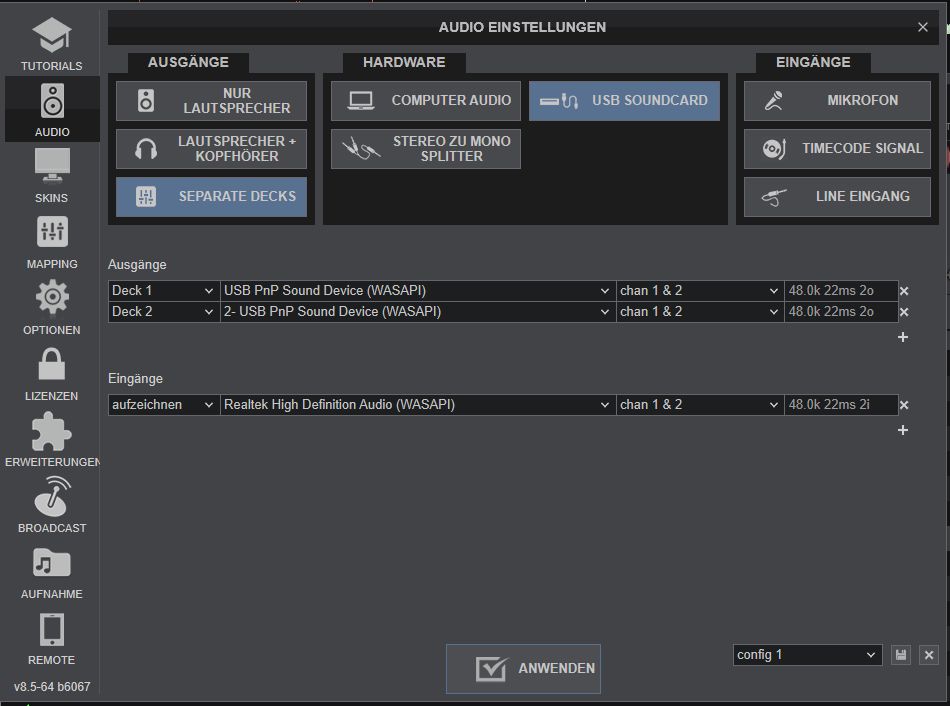Screen dimensions: 950x706
Task: Enable the Line Eingang input
Action: tap(837, 196)
